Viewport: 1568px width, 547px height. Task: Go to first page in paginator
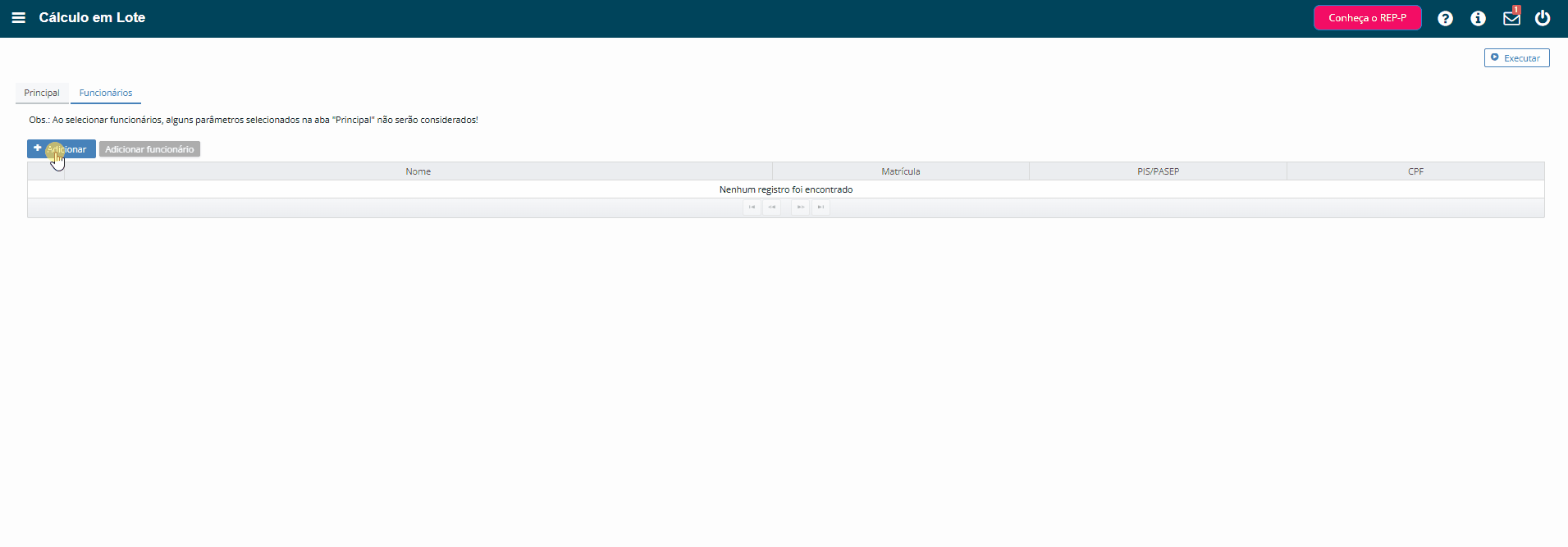[752, 207]
